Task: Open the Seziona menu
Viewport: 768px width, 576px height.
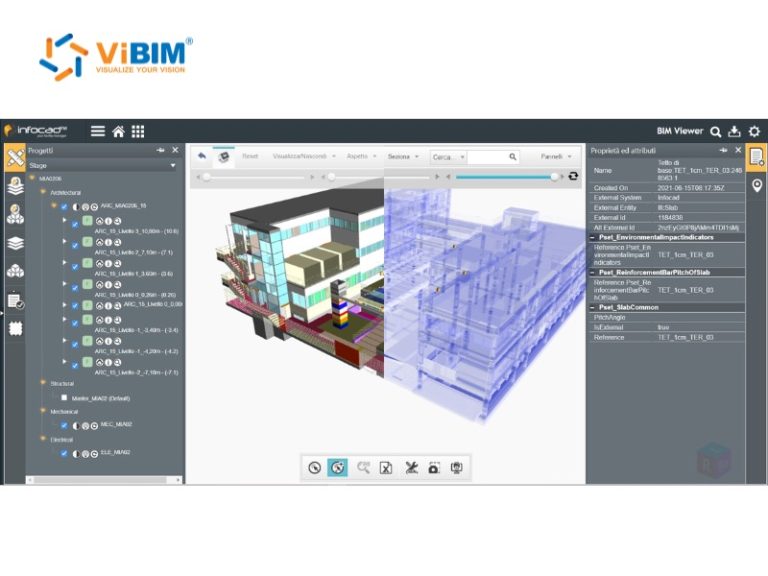Action: pos(403,157)
